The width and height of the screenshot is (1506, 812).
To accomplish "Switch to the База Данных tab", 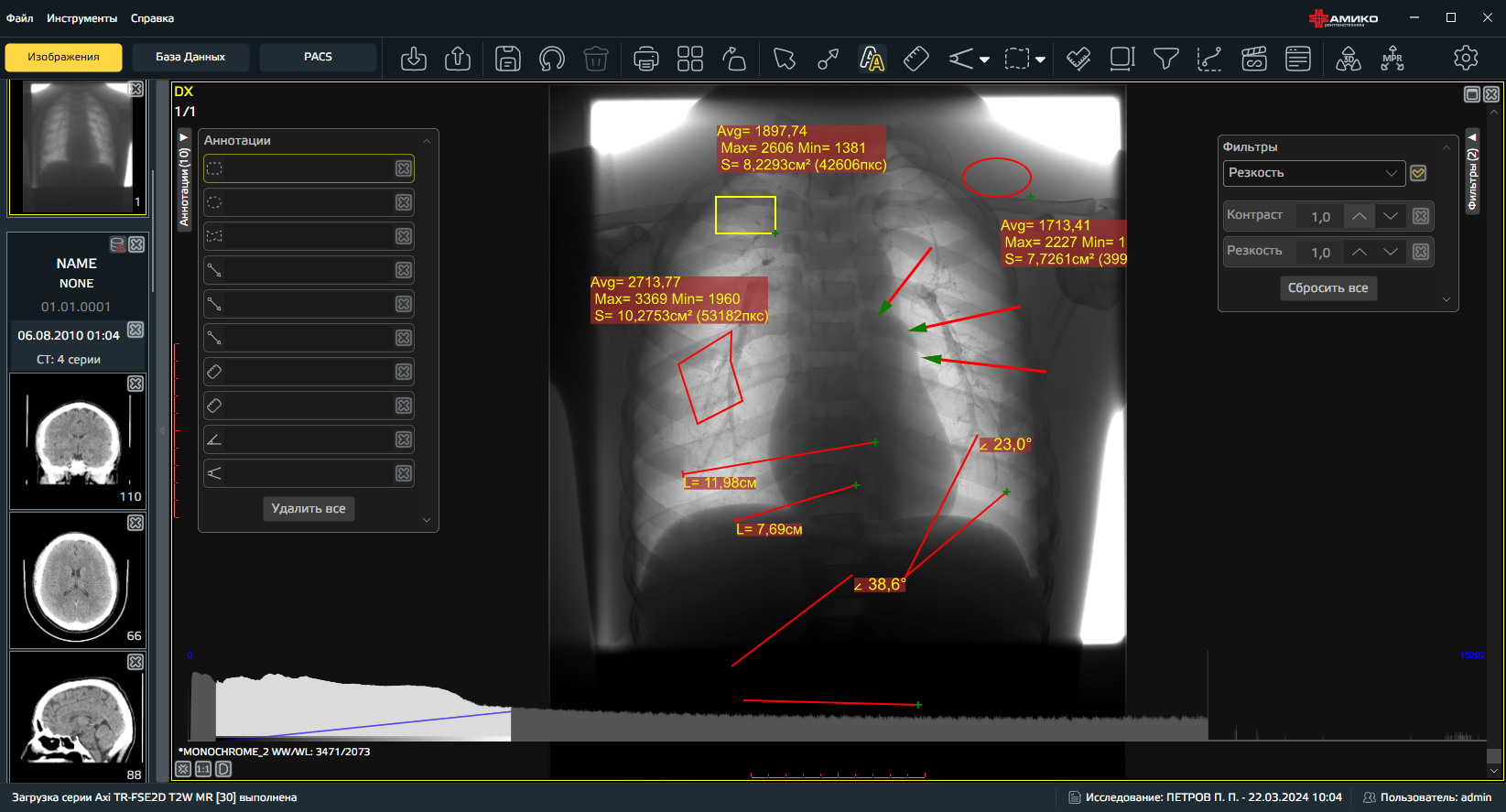I will pyautogui.click(x=190, y=57).
